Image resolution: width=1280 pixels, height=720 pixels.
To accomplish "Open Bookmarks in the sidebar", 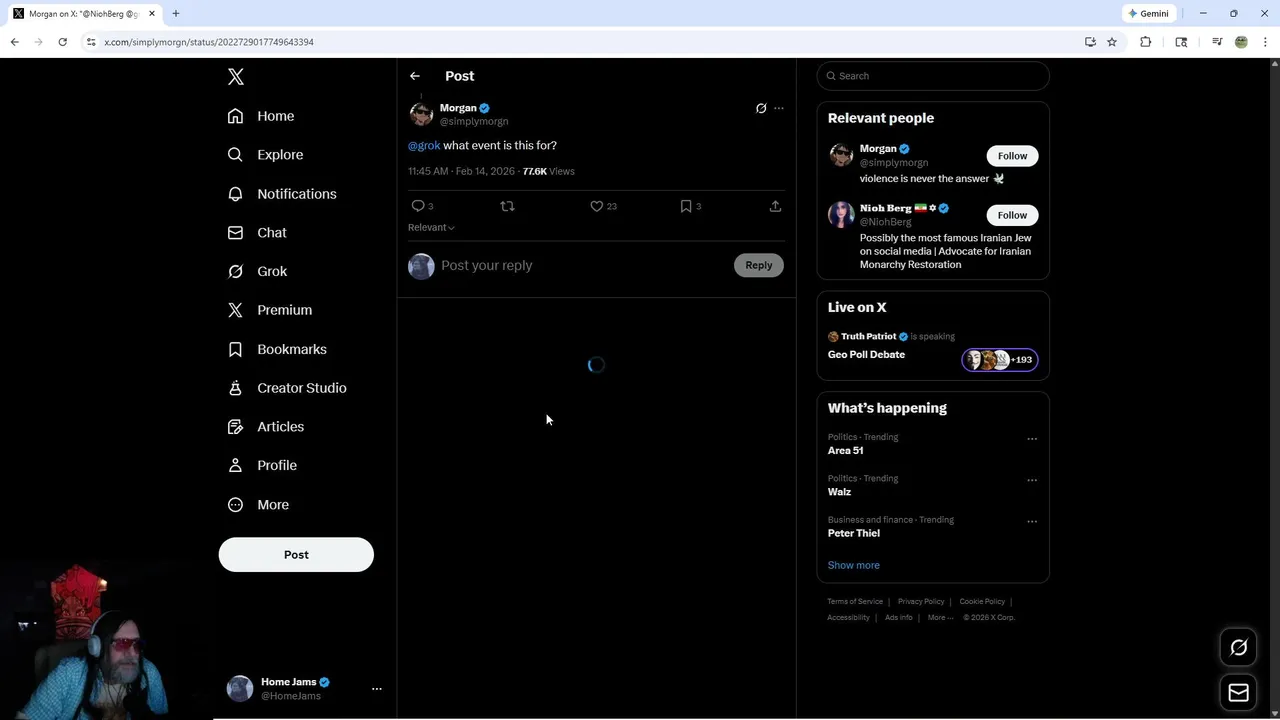I will (277, 349).
